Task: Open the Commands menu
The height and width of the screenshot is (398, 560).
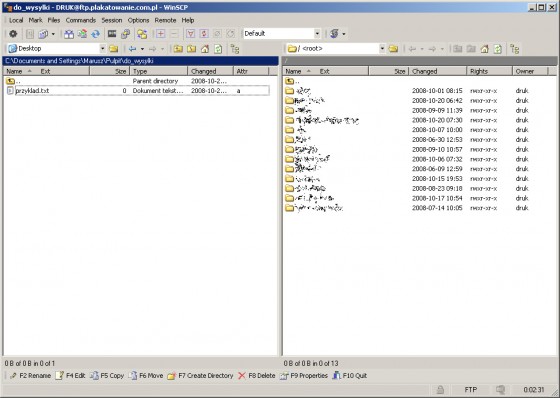Action: 81,20
